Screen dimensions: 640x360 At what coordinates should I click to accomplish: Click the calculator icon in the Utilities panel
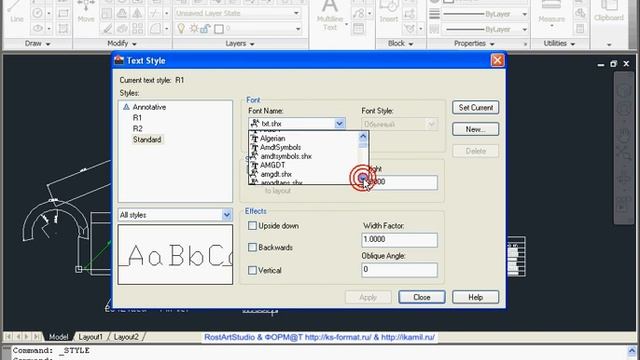pyautogui.click(x=580, y=29)
